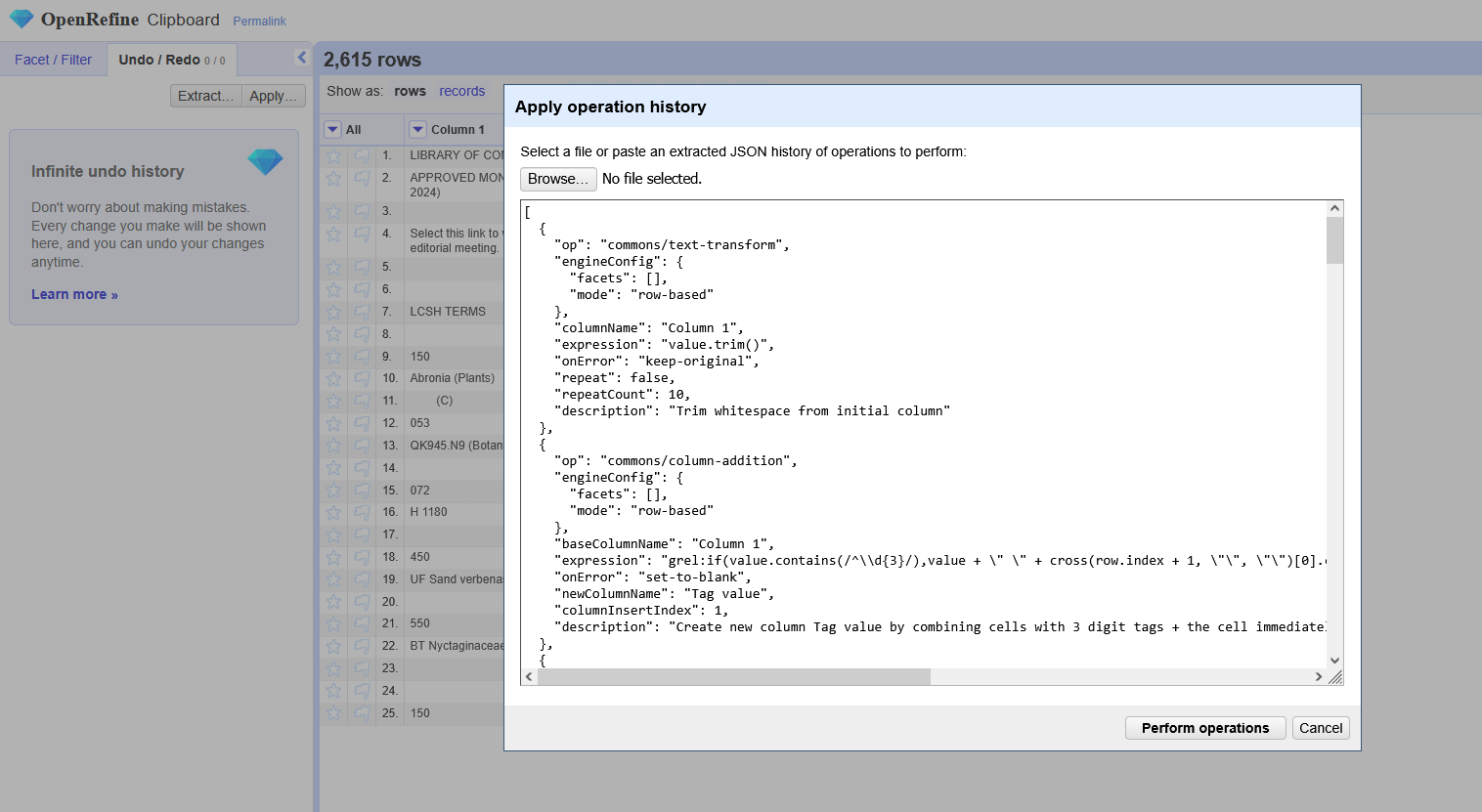Click the 2,615 rows heading

[372, 60]
